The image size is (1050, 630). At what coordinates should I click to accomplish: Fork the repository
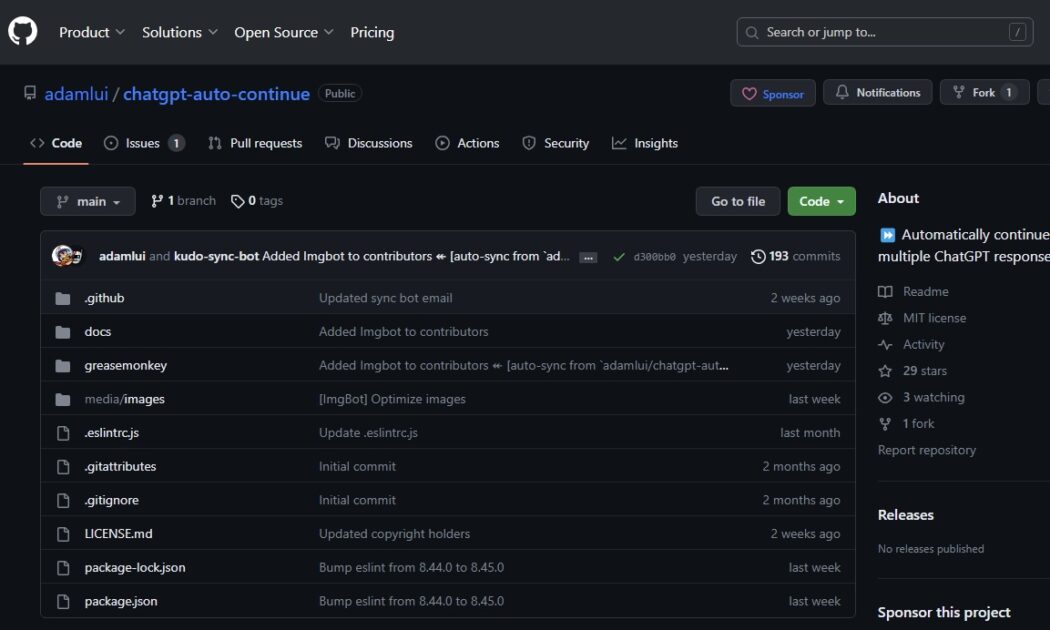point(984,92)
